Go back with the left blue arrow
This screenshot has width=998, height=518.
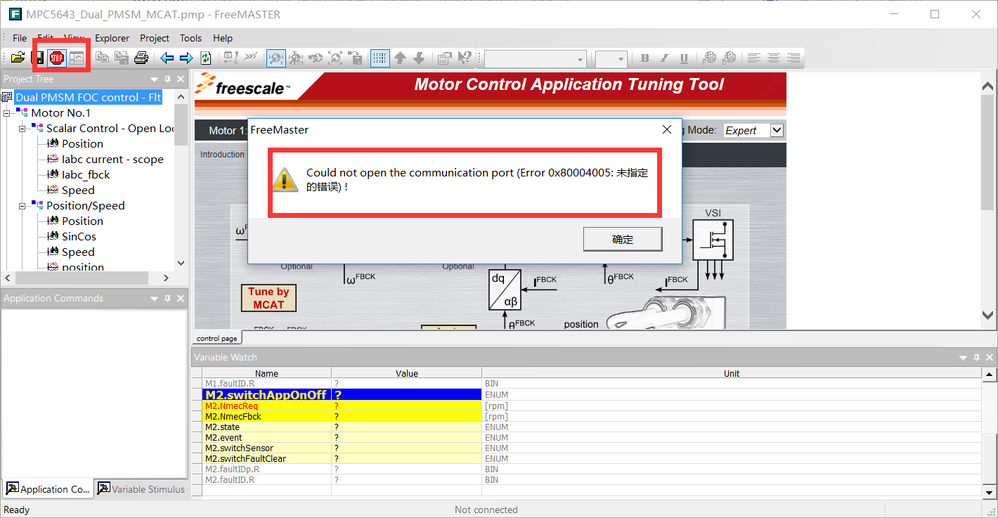pos(167,58)
